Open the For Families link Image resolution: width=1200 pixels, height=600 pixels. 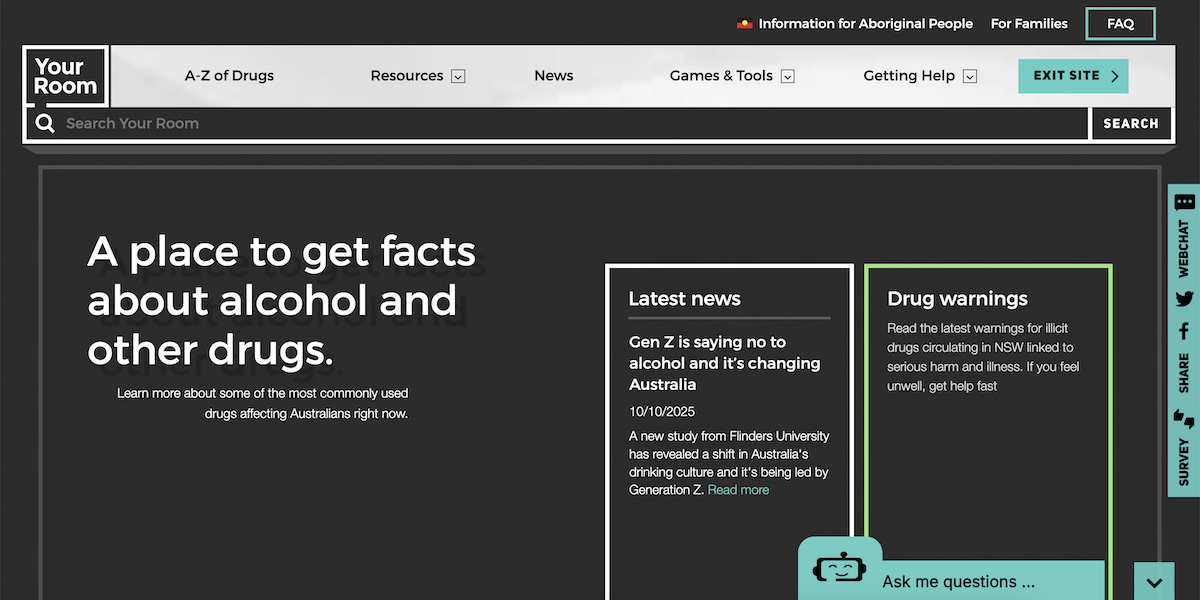coord(1029,24)
